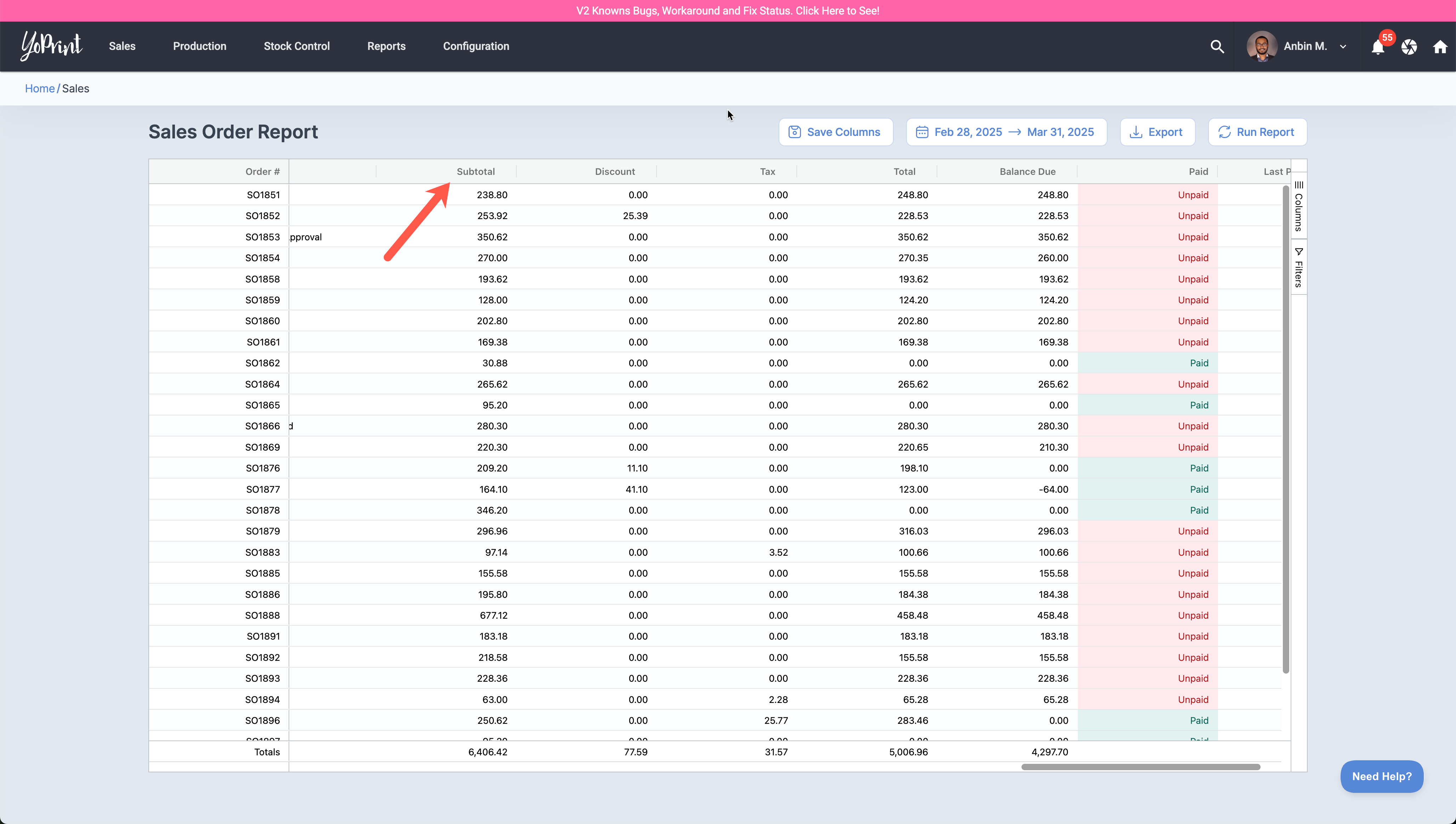
Task: Click the aperture icon beside bell
Action: click(x=1409, y=47)
